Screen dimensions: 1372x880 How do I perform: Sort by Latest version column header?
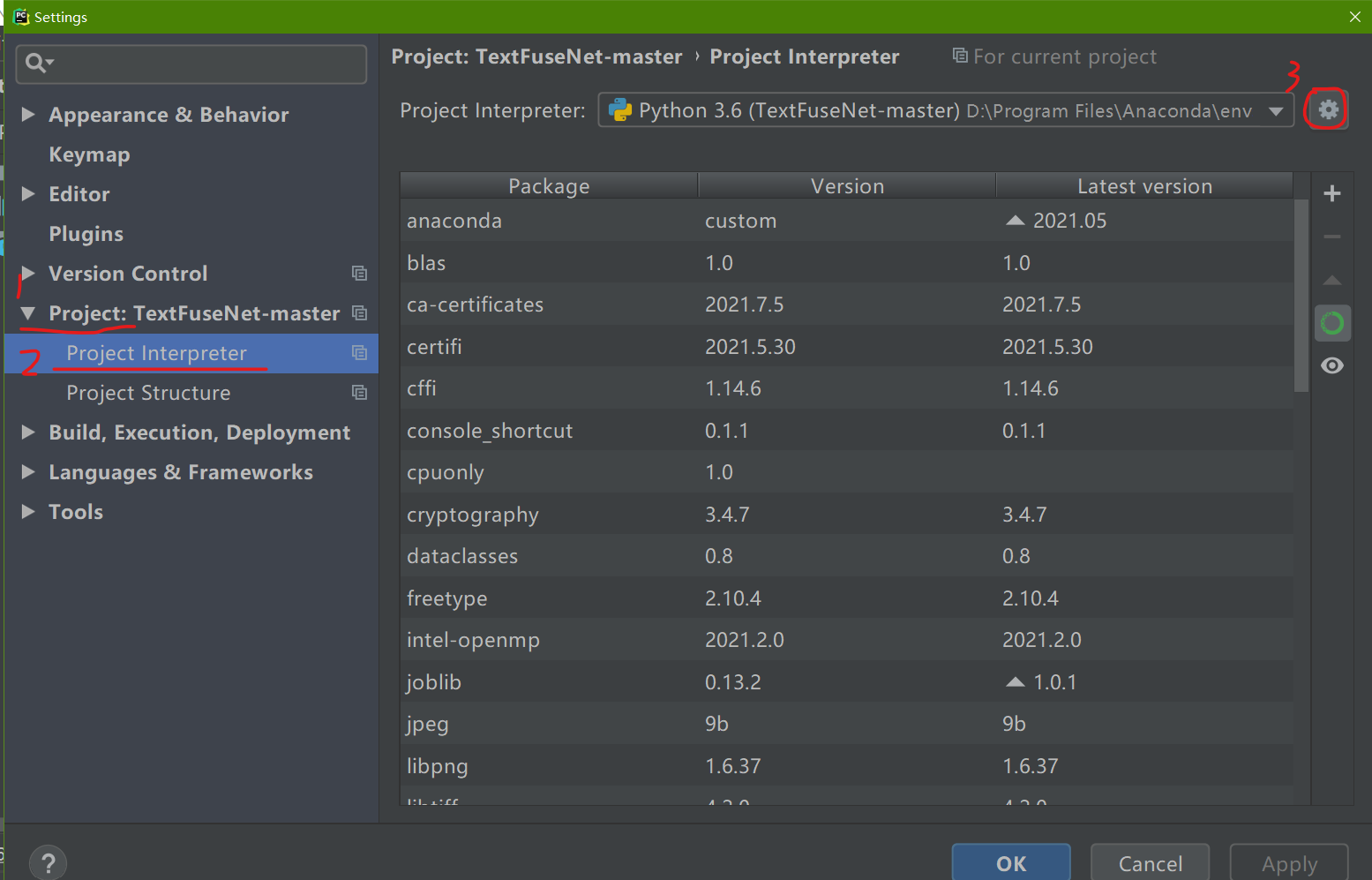click(1144, 185)
